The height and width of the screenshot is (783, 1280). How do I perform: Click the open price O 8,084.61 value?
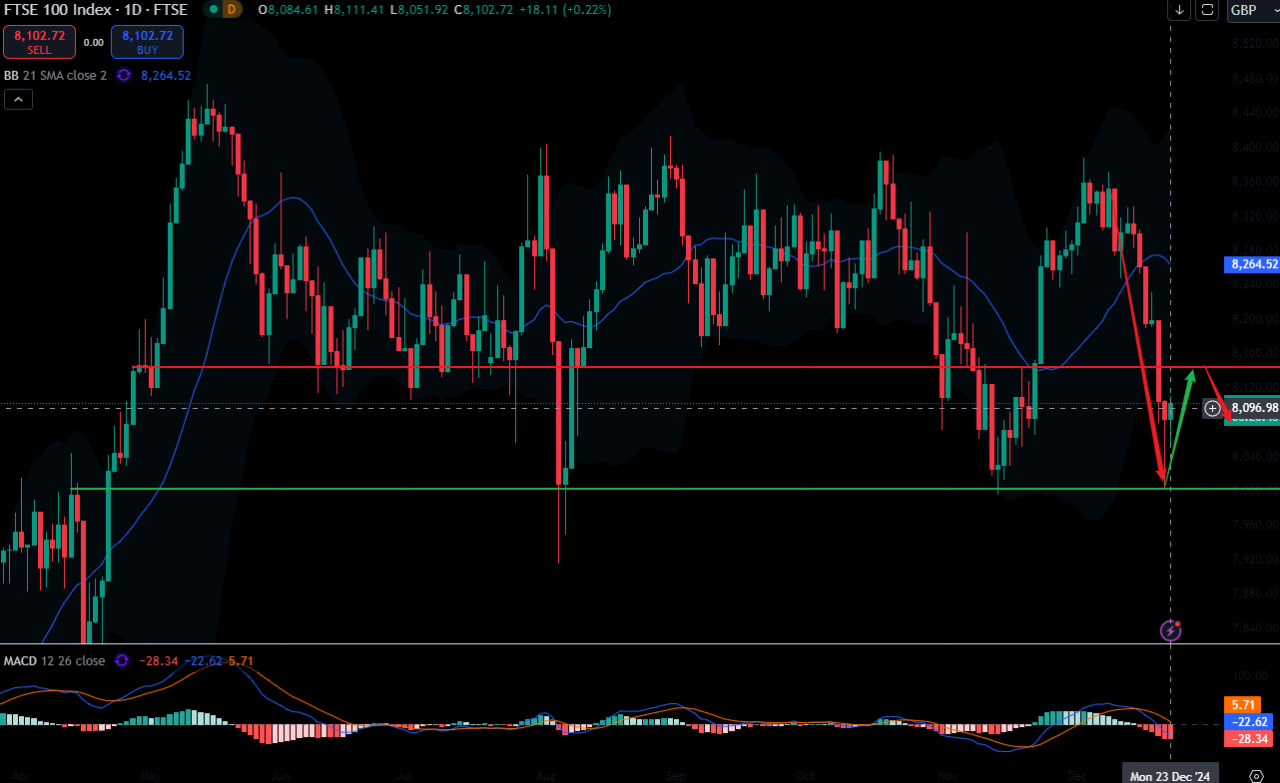coord(288,9)
